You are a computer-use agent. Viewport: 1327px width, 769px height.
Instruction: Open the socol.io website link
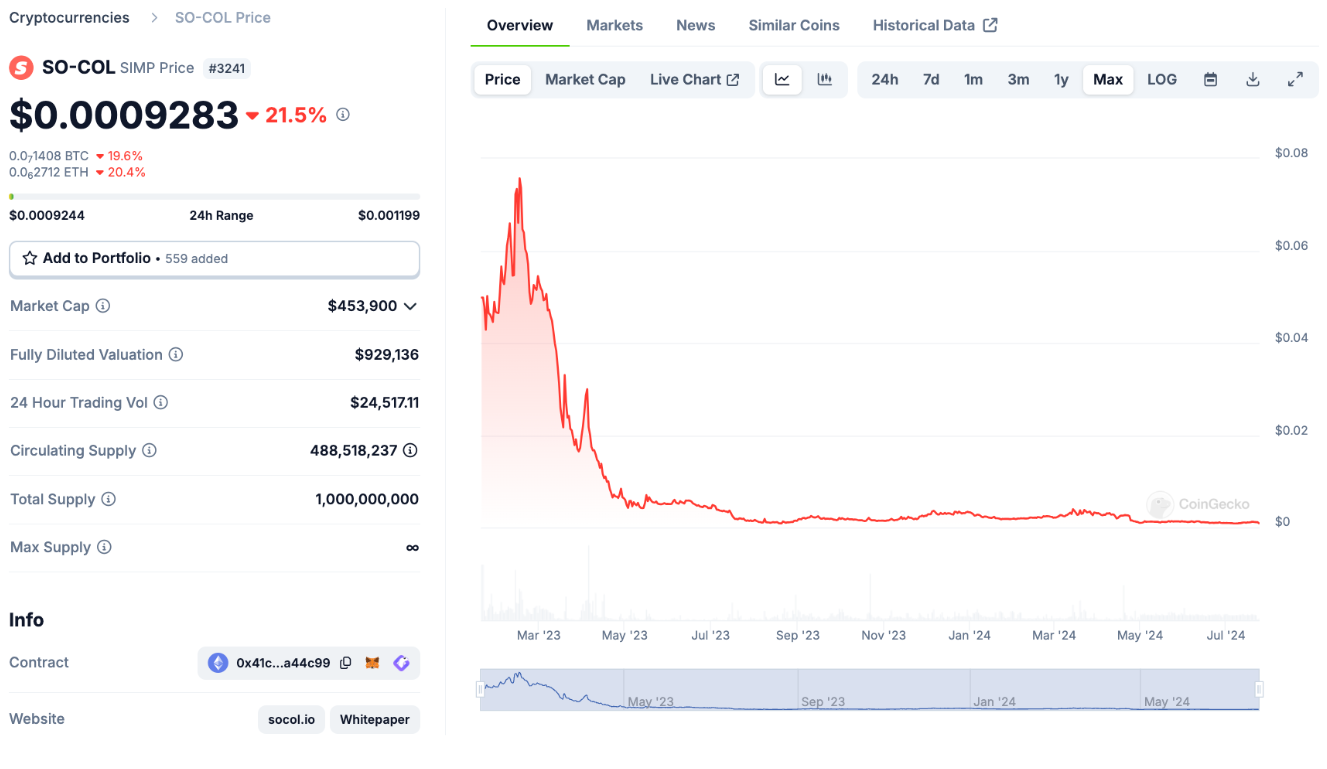point(291,720)
